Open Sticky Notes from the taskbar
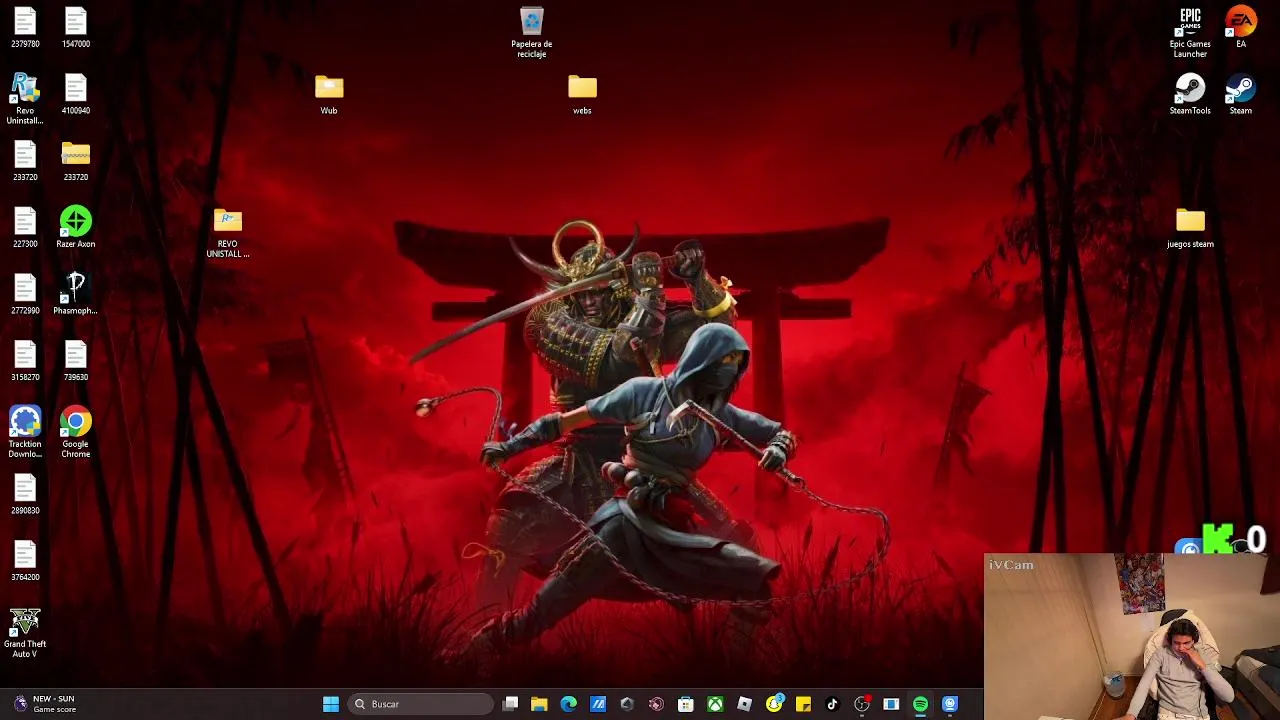 [x=803, y=704]
